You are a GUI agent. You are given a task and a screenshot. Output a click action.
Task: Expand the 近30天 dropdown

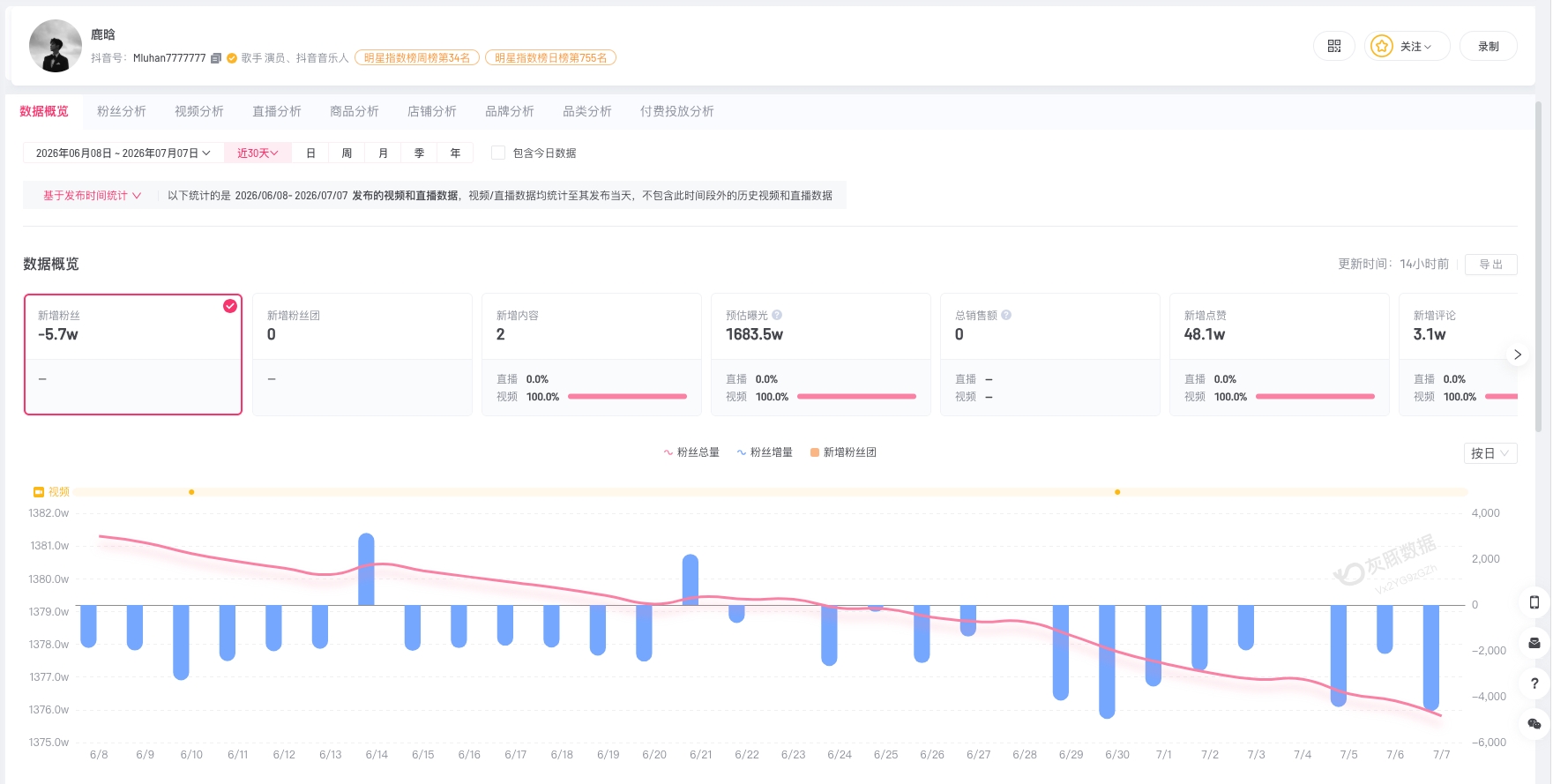258,153
